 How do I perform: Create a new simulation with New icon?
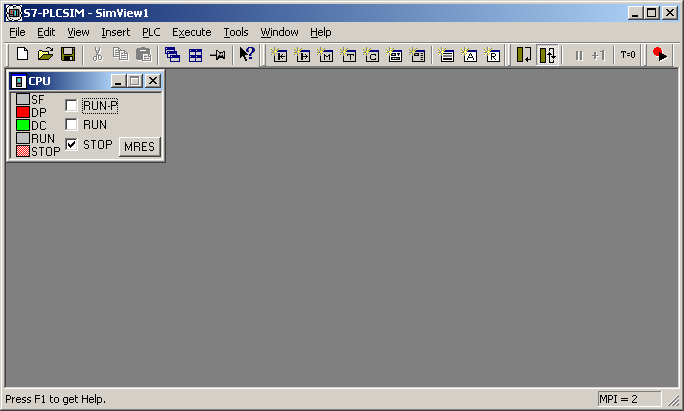coord(22,55)
